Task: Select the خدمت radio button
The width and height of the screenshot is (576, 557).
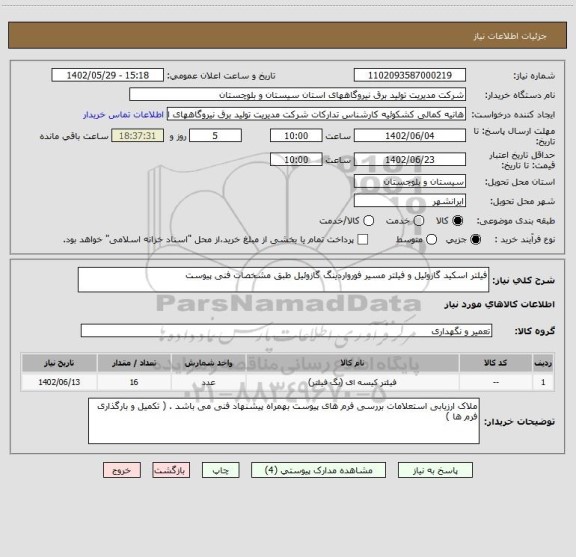Action: coord(419,220)
